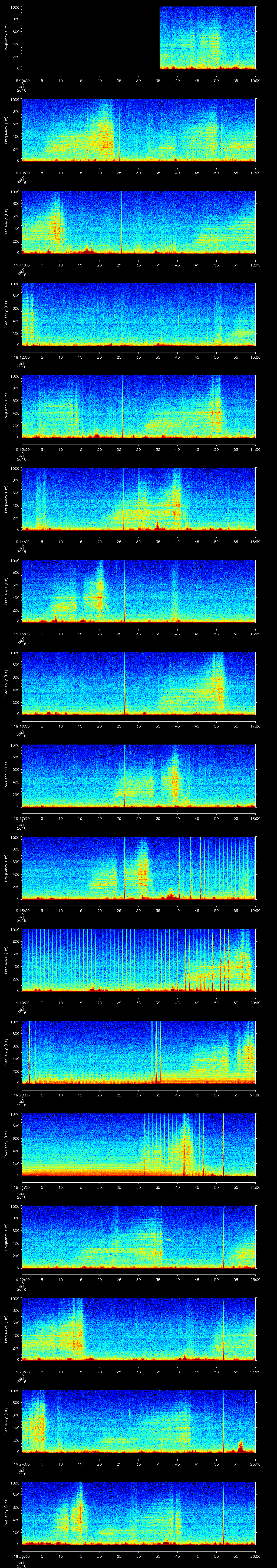Click the 19:09:00 time axis label
Viewport: 277px width, 1568px height.
click(21, 80)
